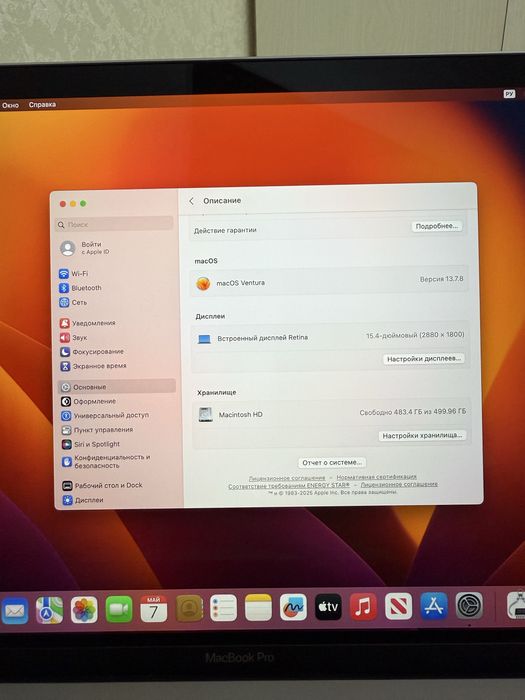525x700 pixels.
Task: Open Нормативная сертификация link
Action: 376,477
